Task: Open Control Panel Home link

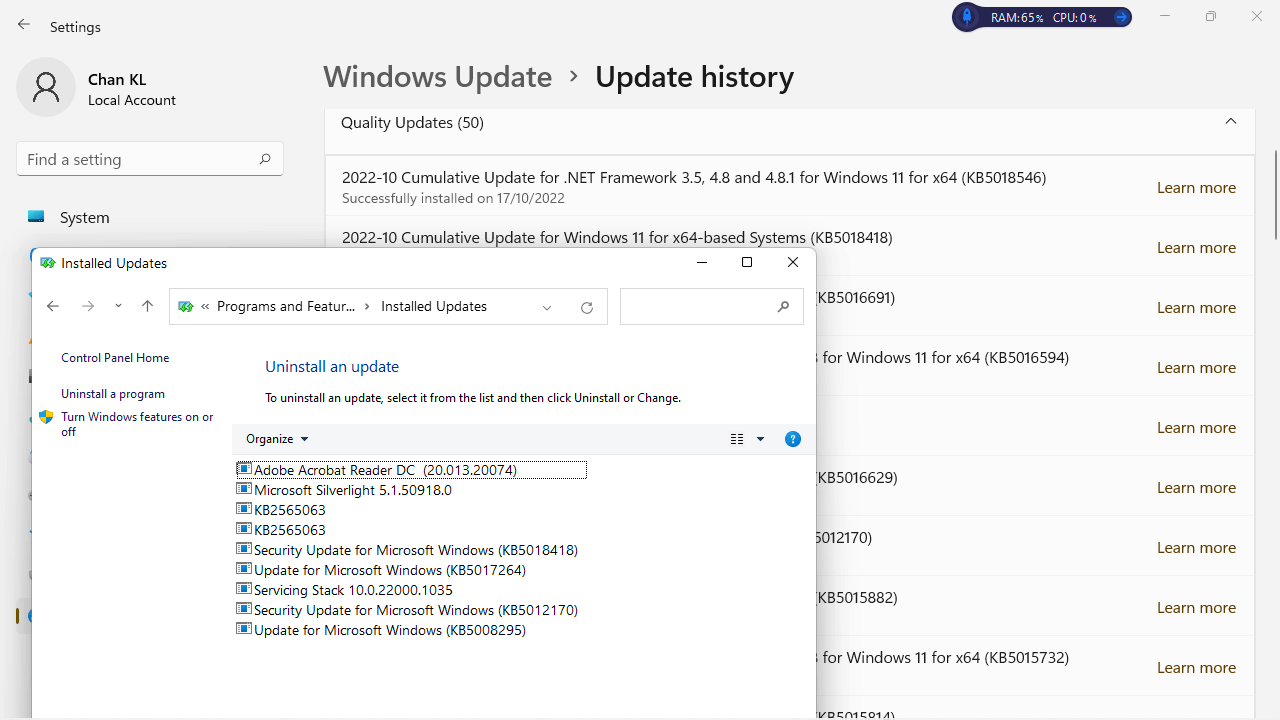Action: tap(115, 358)
